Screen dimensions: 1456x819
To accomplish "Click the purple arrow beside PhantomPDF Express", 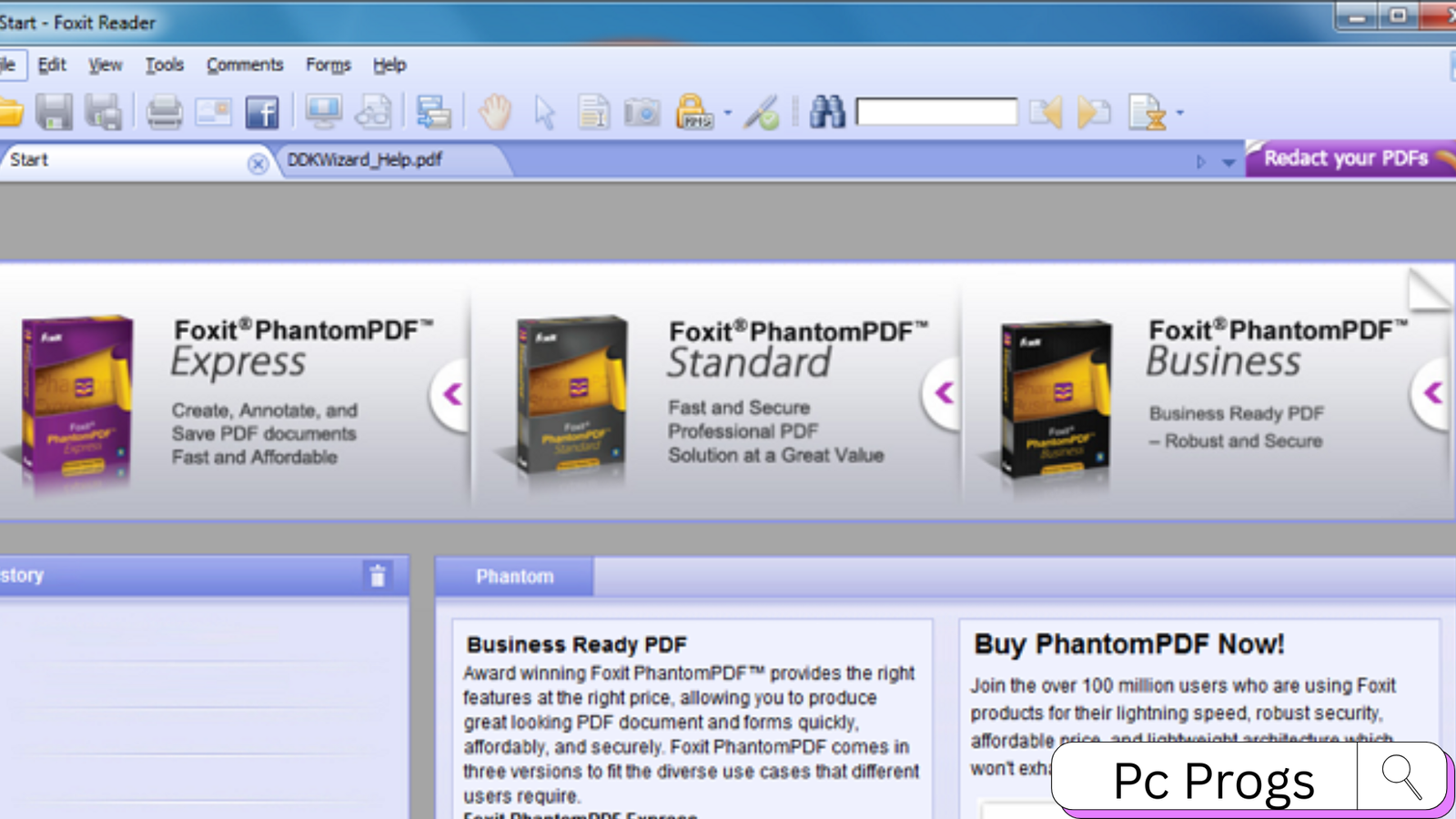I will [x=451, y=394].
